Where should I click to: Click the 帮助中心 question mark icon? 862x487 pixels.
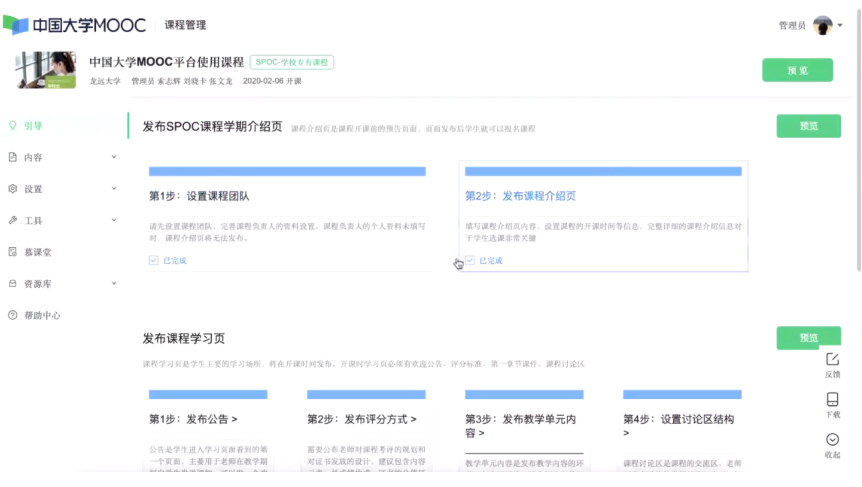(x=13, y=315)
